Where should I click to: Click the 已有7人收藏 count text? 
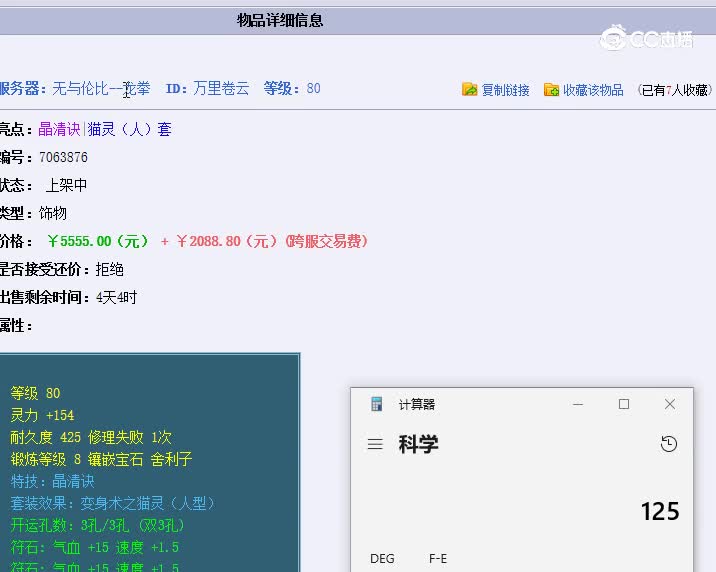click(675, 90)
